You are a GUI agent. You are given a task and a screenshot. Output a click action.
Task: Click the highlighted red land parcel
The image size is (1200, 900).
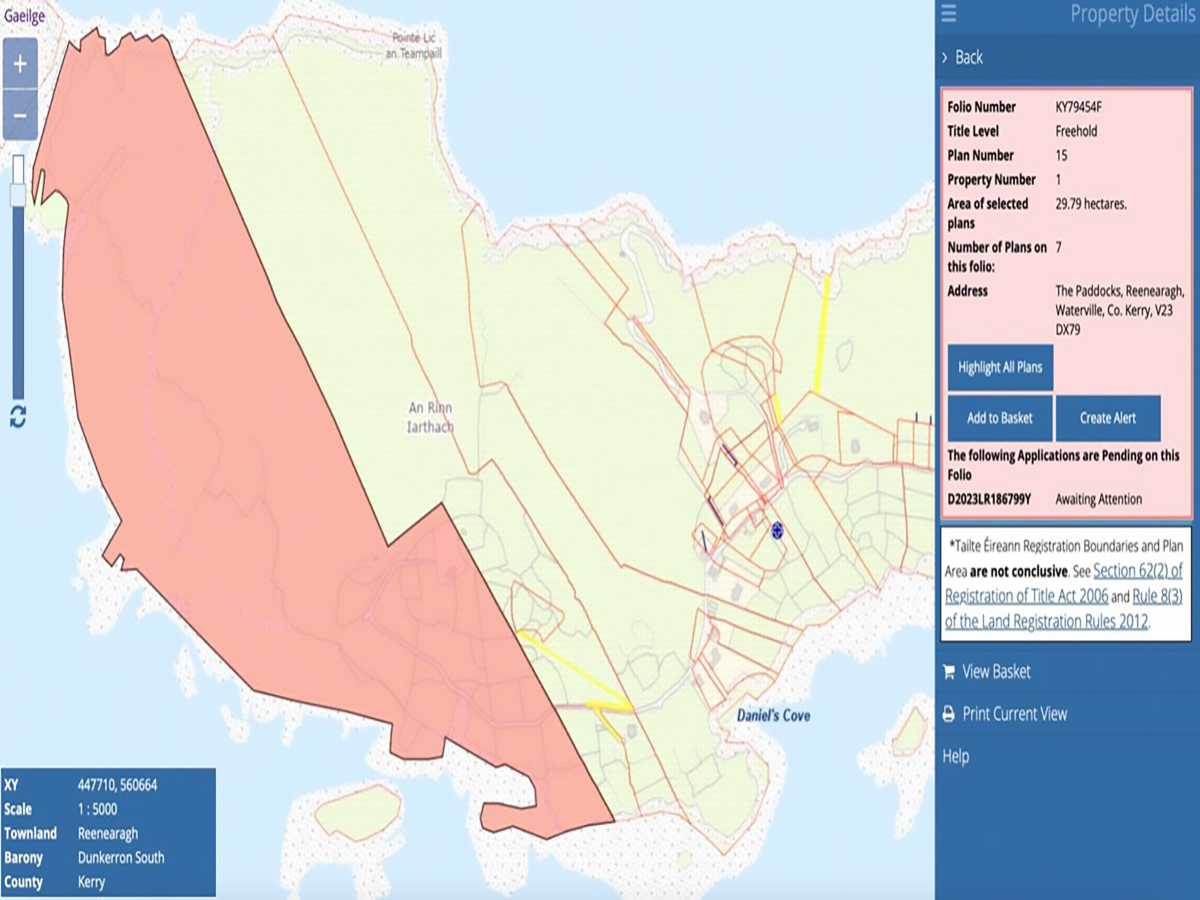pos(250,450)
